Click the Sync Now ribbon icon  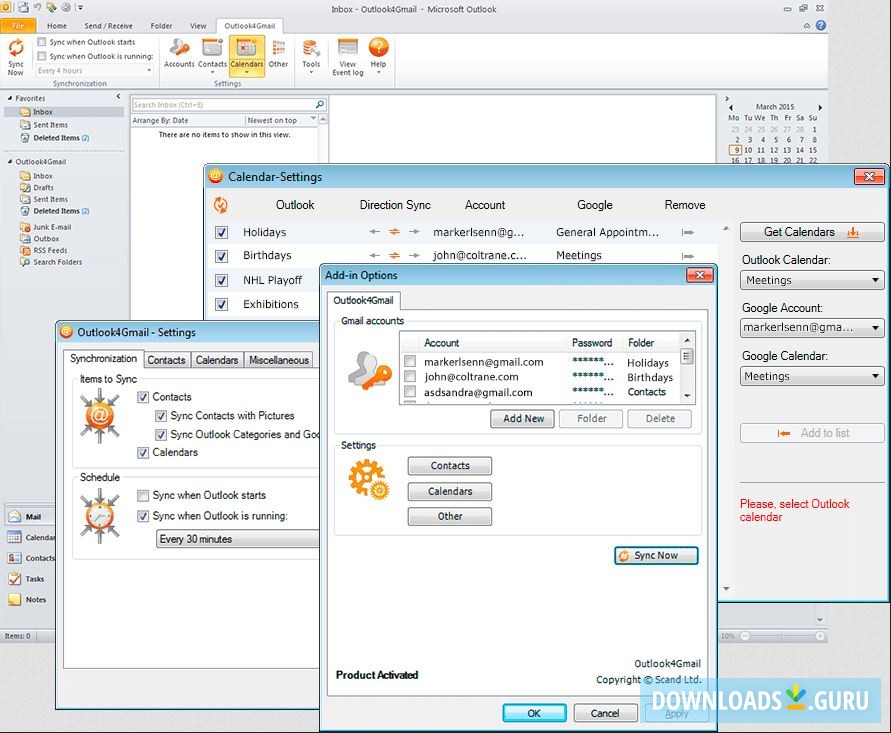16,56
